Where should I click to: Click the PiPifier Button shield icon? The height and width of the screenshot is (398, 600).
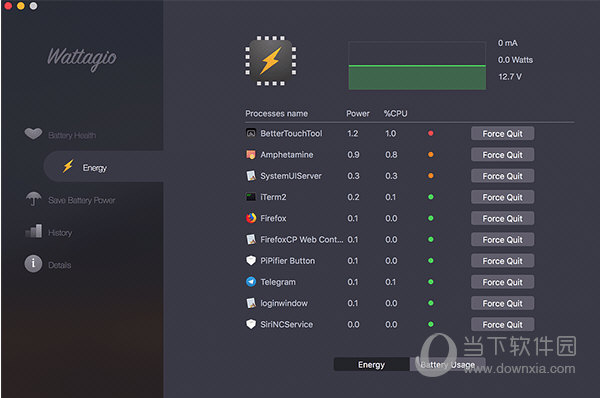pos(251,261)
